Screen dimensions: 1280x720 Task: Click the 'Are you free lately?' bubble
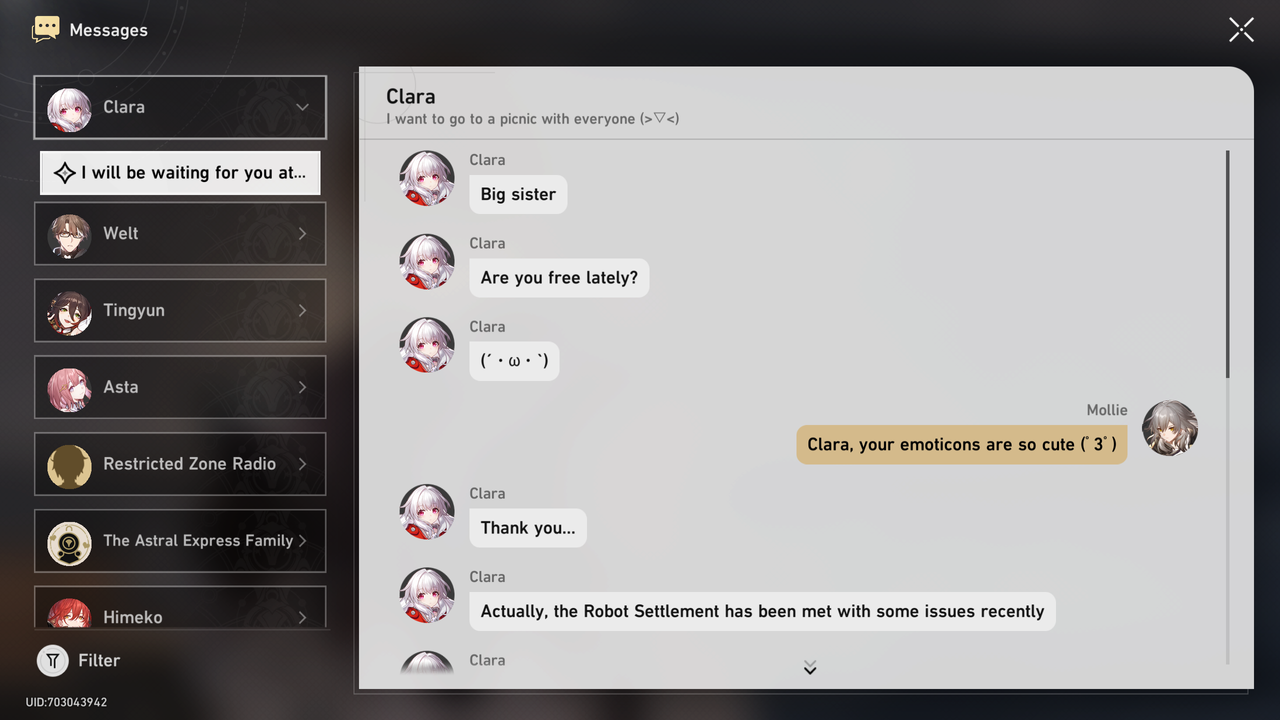(559, 277)
